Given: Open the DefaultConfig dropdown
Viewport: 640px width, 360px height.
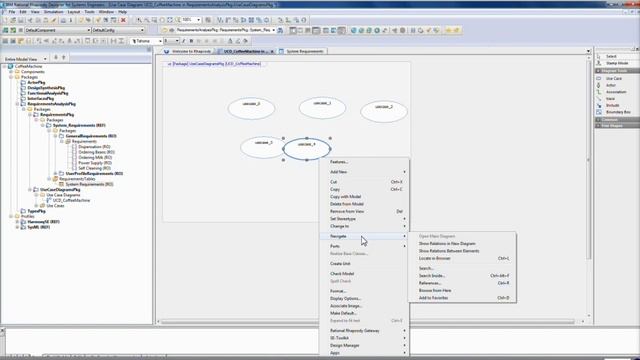Looking at the screenshot, I should coord(142,30).
